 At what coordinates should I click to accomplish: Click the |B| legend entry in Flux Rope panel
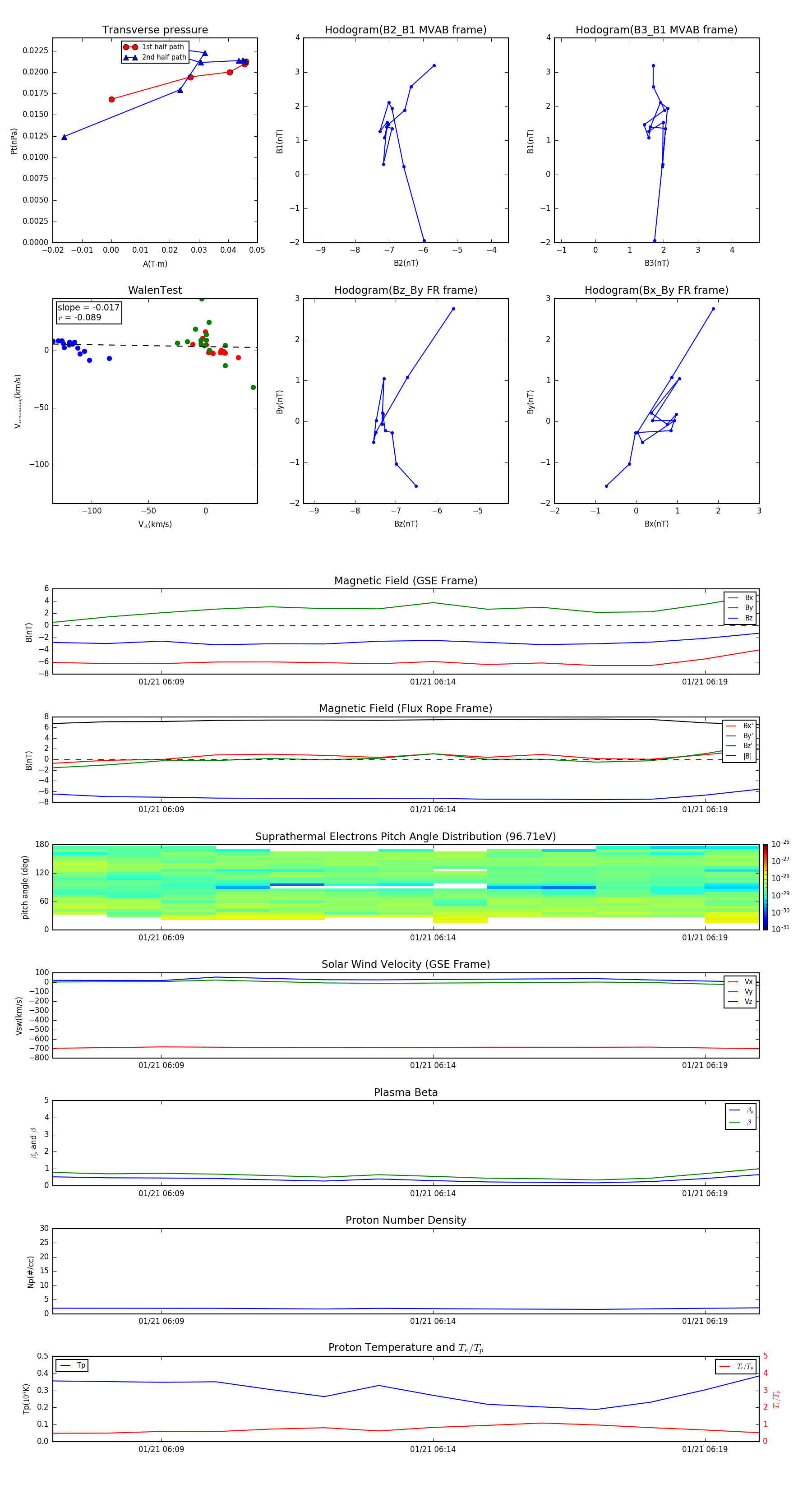click(x=740, y=756)
